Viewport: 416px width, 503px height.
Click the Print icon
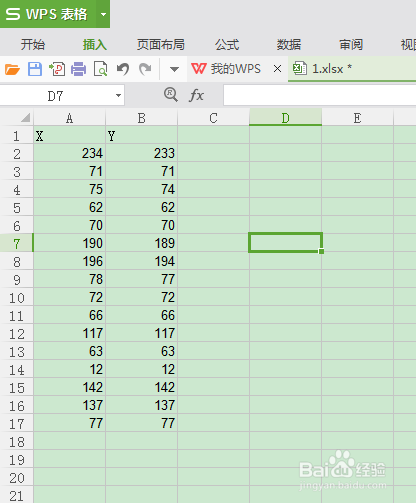[79, 69]
